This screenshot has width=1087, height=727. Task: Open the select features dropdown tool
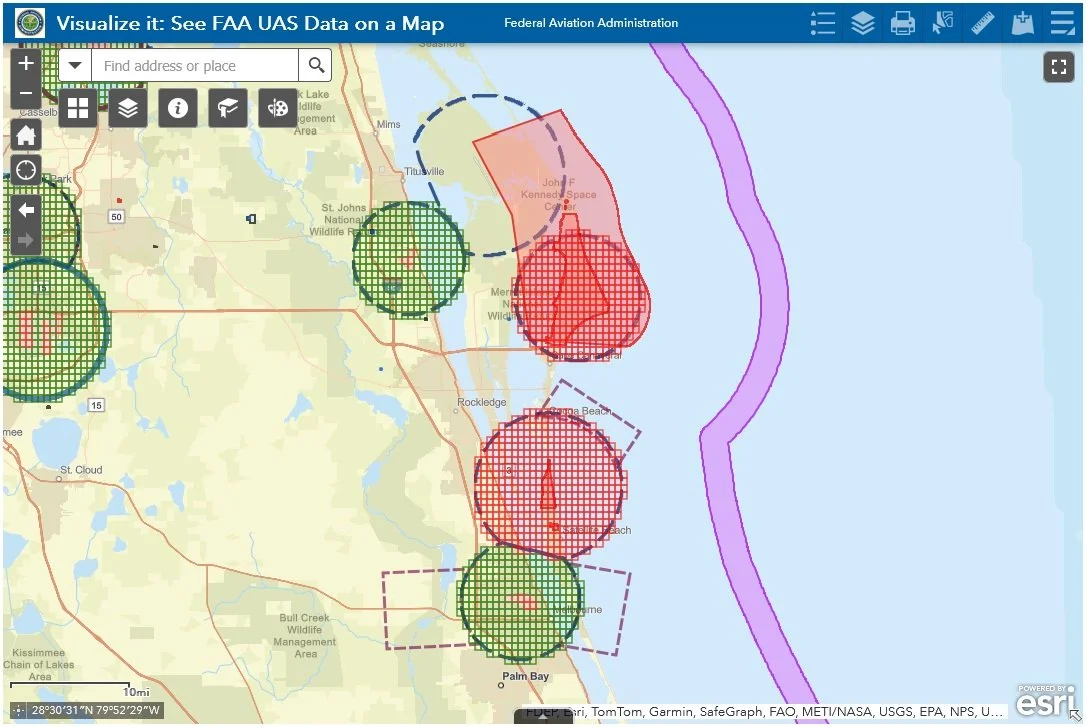942,22
